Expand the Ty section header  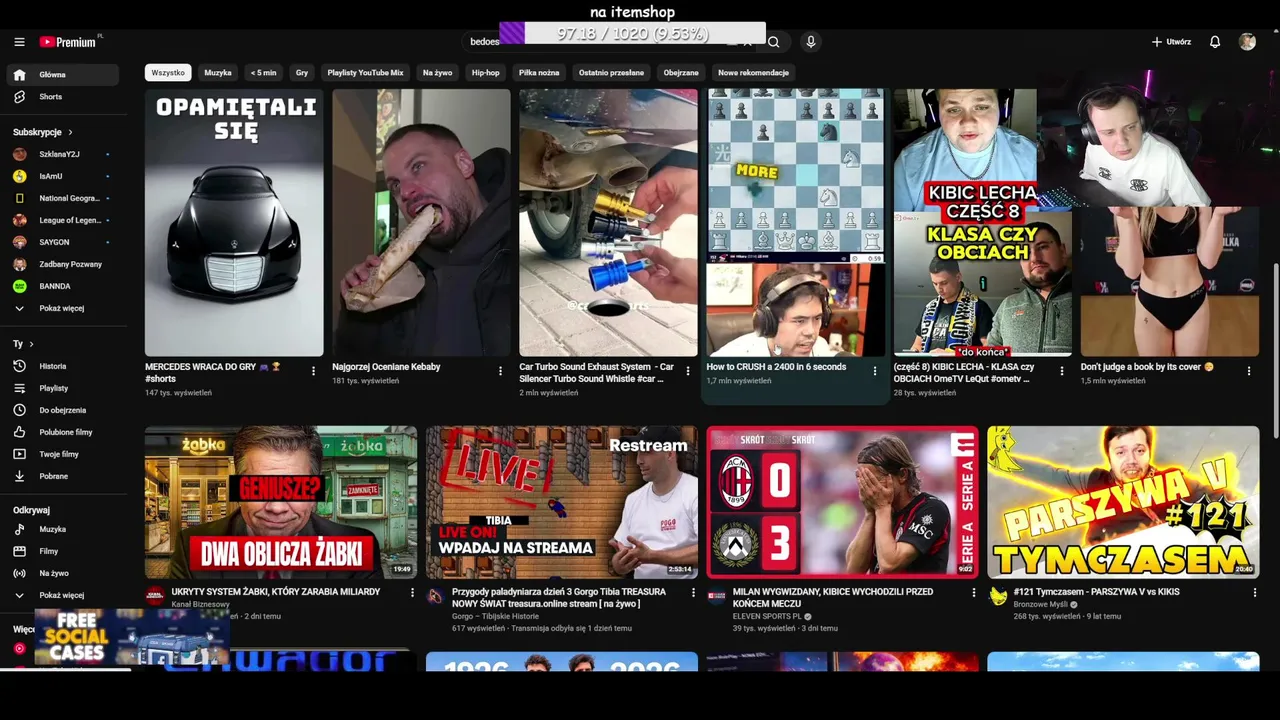coord(23,344)
